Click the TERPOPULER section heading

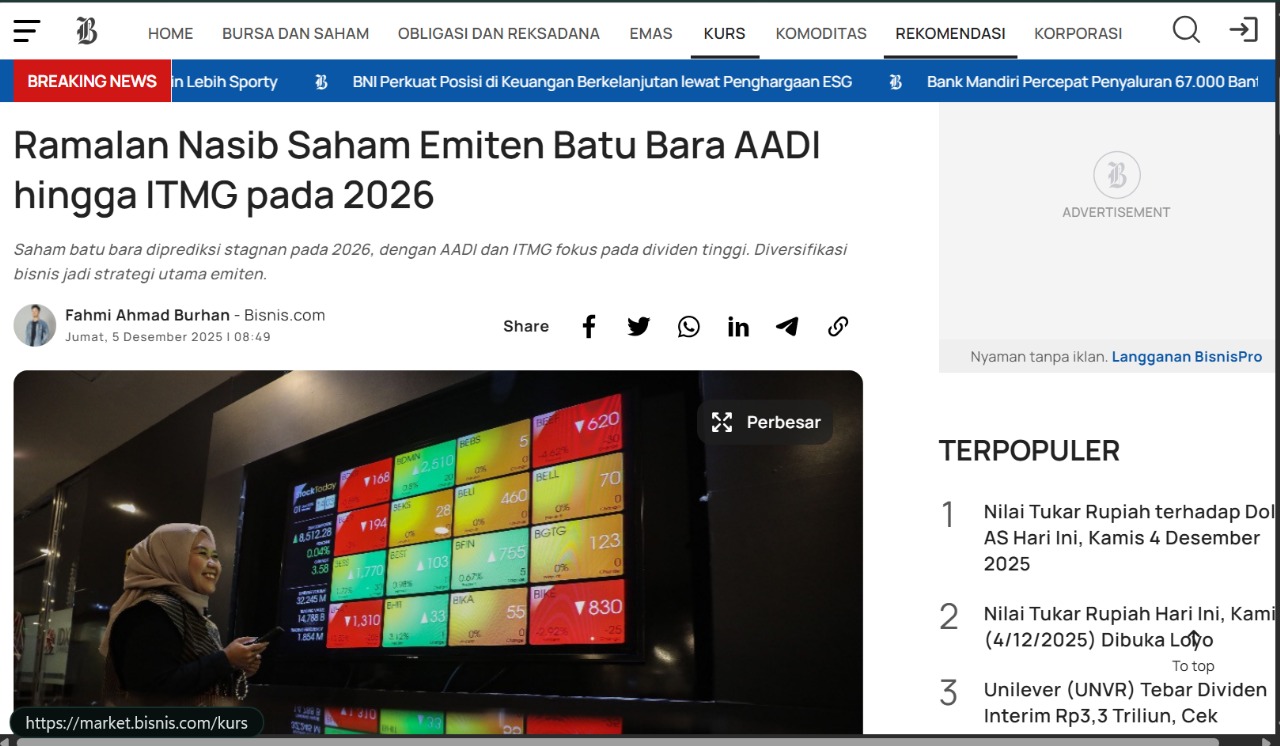(1029, 451)
